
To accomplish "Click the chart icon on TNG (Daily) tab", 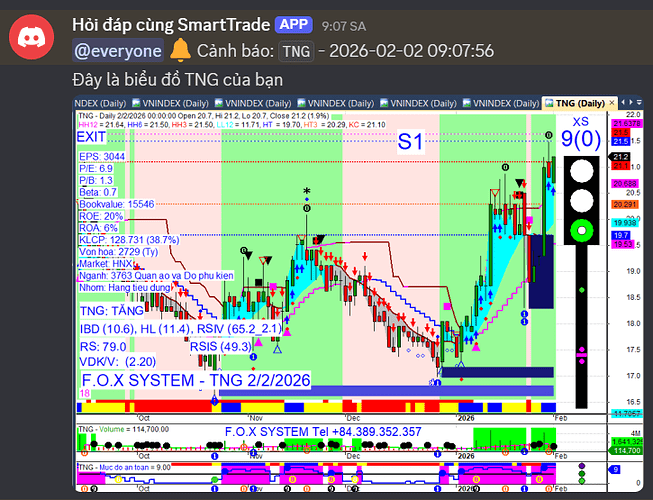I will coord(550,103).
